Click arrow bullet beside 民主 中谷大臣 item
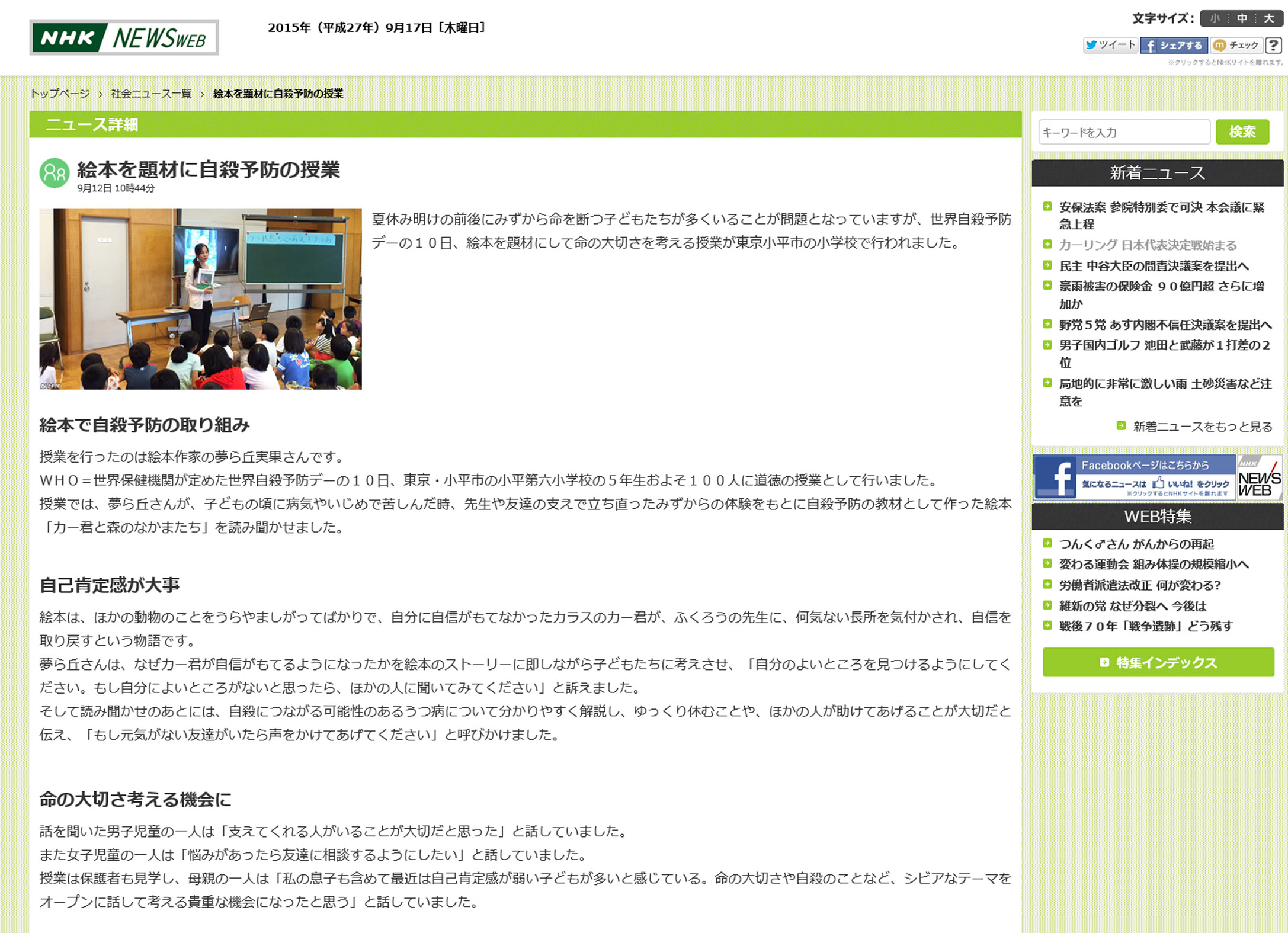The image size is (1288, 933). point(1047,265)
